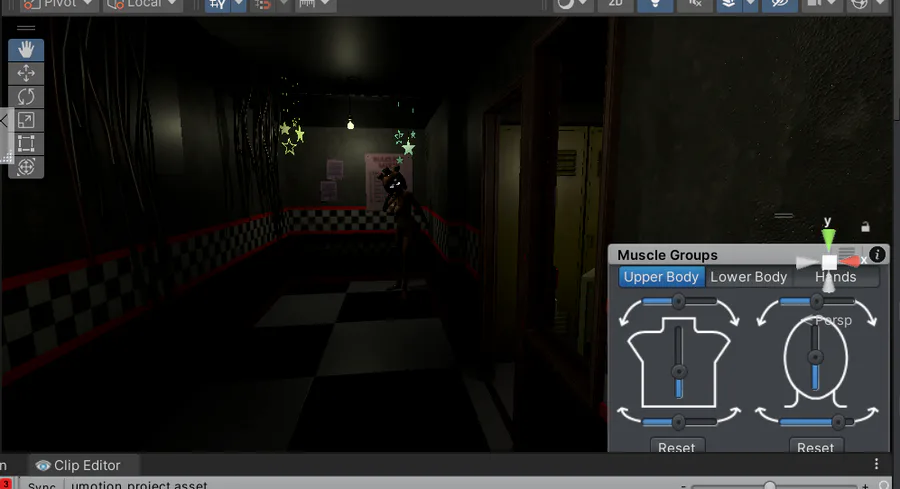The width and height of the screenshot is (900, 489).
Task: Toggle the scene layers overlay icon
Action: click(x=729, y=5)
